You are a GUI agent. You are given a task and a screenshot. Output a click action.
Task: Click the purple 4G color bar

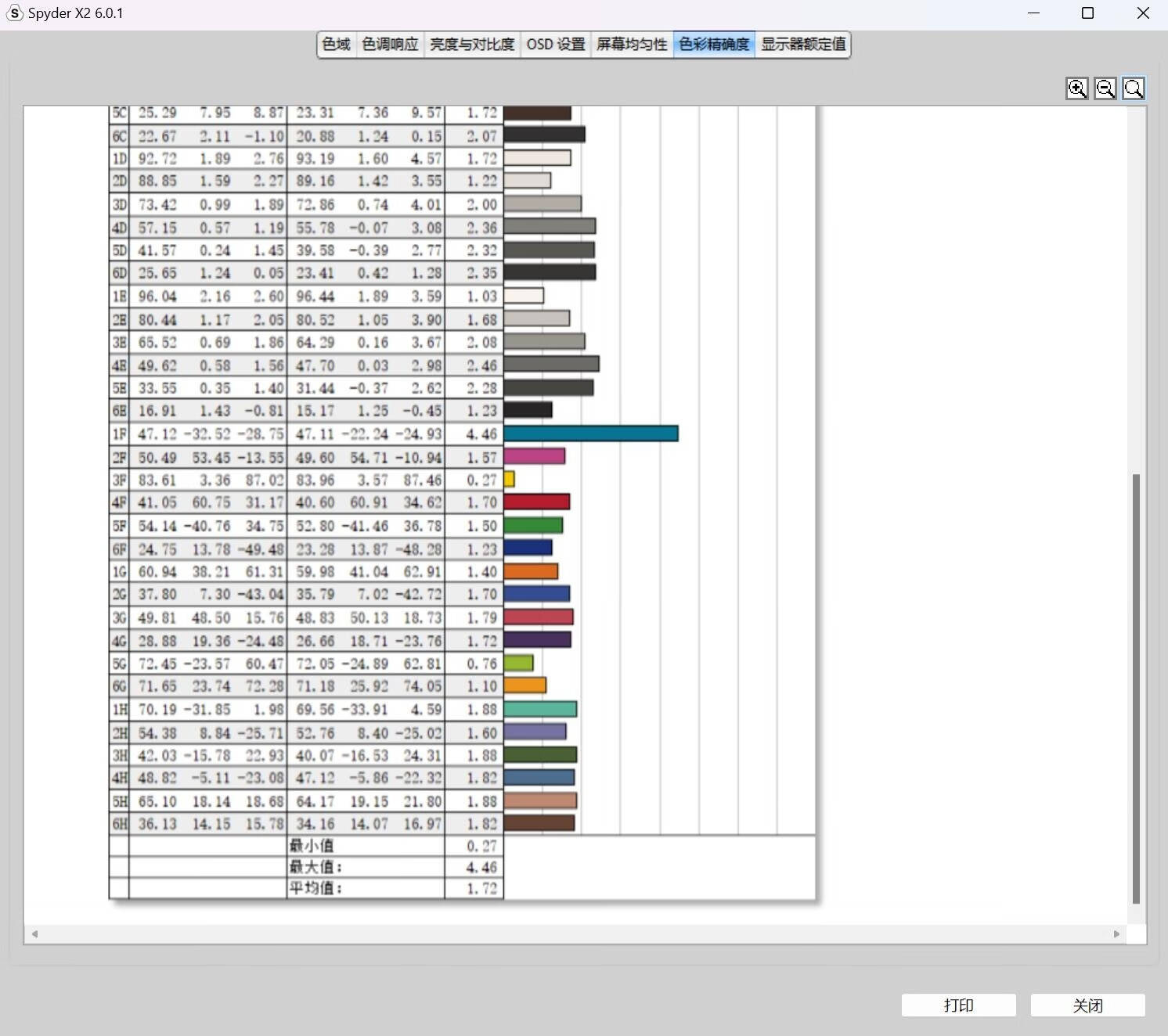point(538,640)
